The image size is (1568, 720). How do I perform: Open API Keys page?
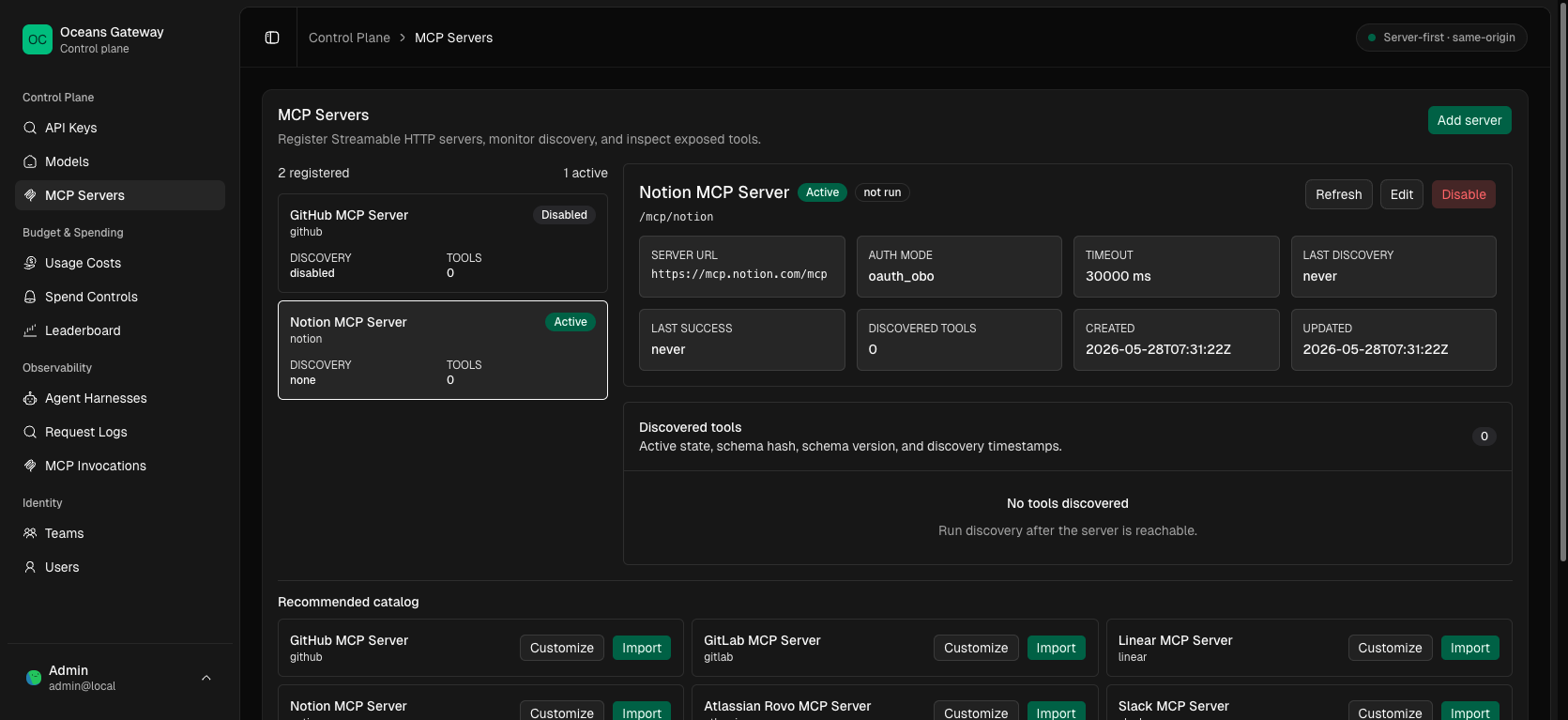click(x=120, y=128)
